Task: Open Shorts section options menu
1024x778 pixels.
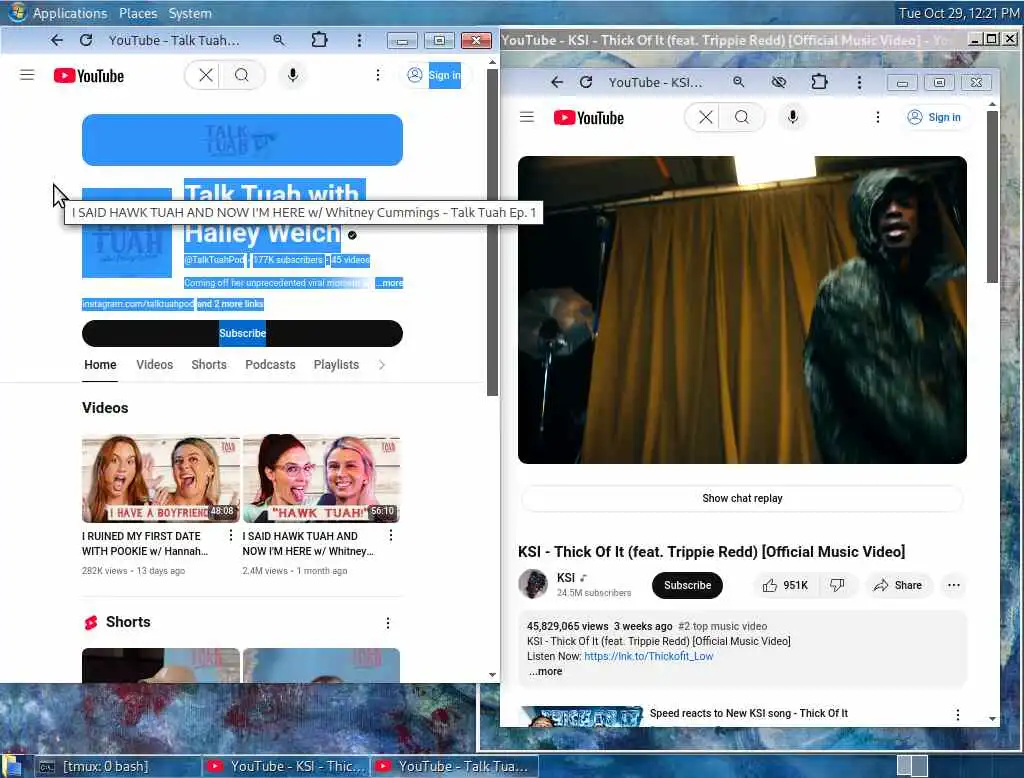Action: click(387, 623)
